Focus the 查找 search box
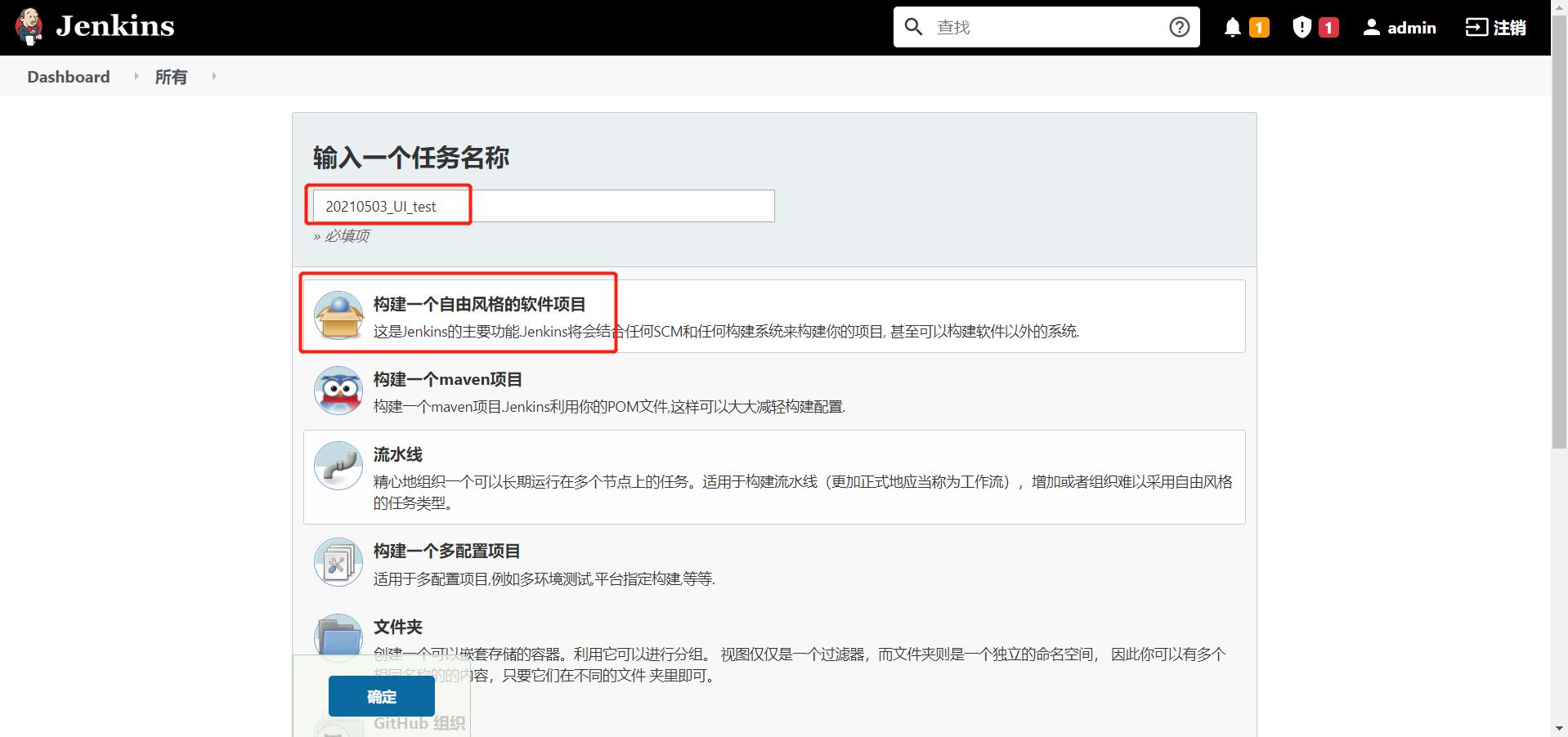This screenshot has height=737, width=1568. click(x=1046, y=27)
